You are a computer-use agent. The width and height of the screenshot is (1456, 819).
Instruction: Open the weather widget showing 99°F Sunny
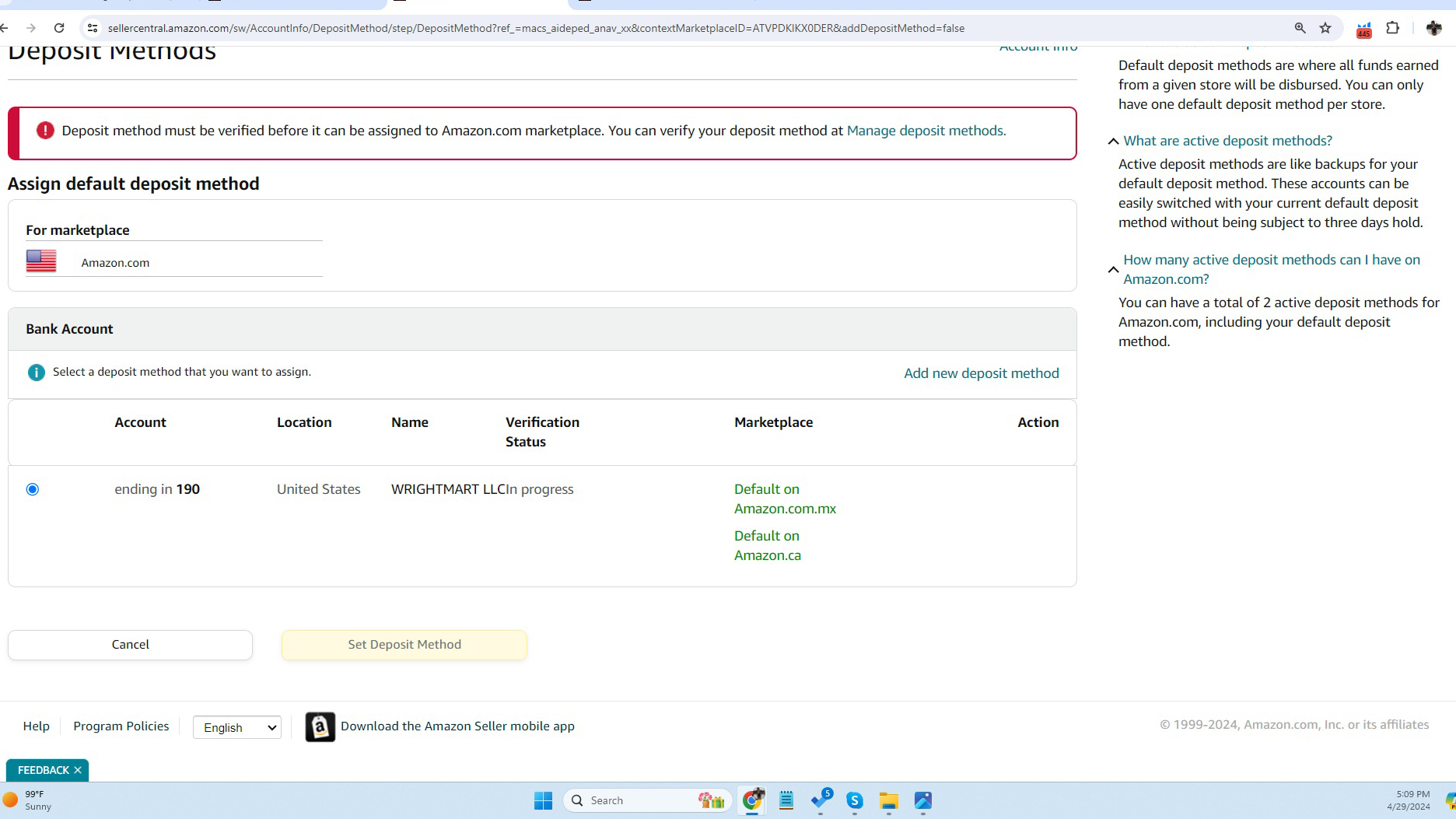pos(28,800)
